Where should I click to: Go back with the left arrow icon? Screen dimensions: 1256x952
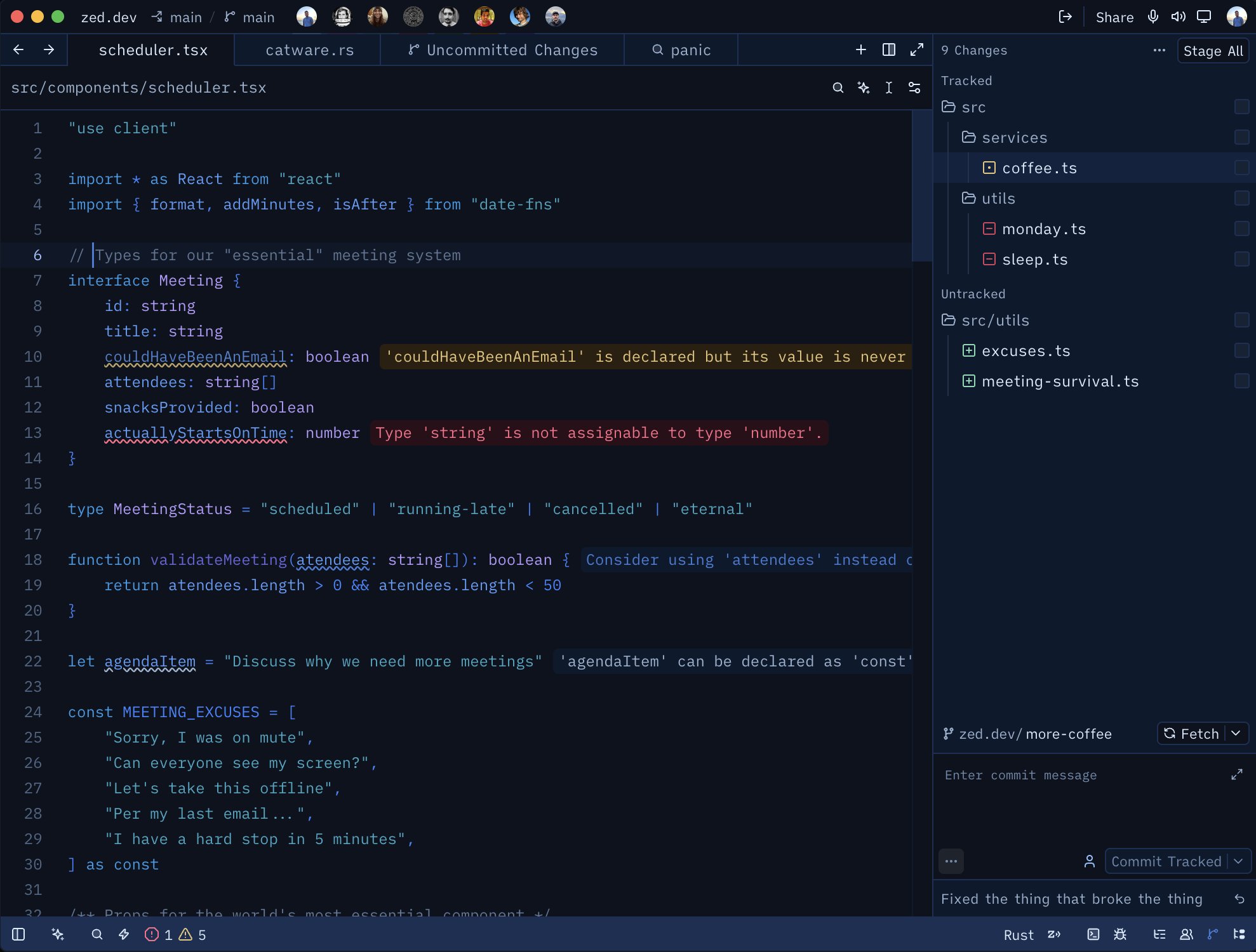18,50
